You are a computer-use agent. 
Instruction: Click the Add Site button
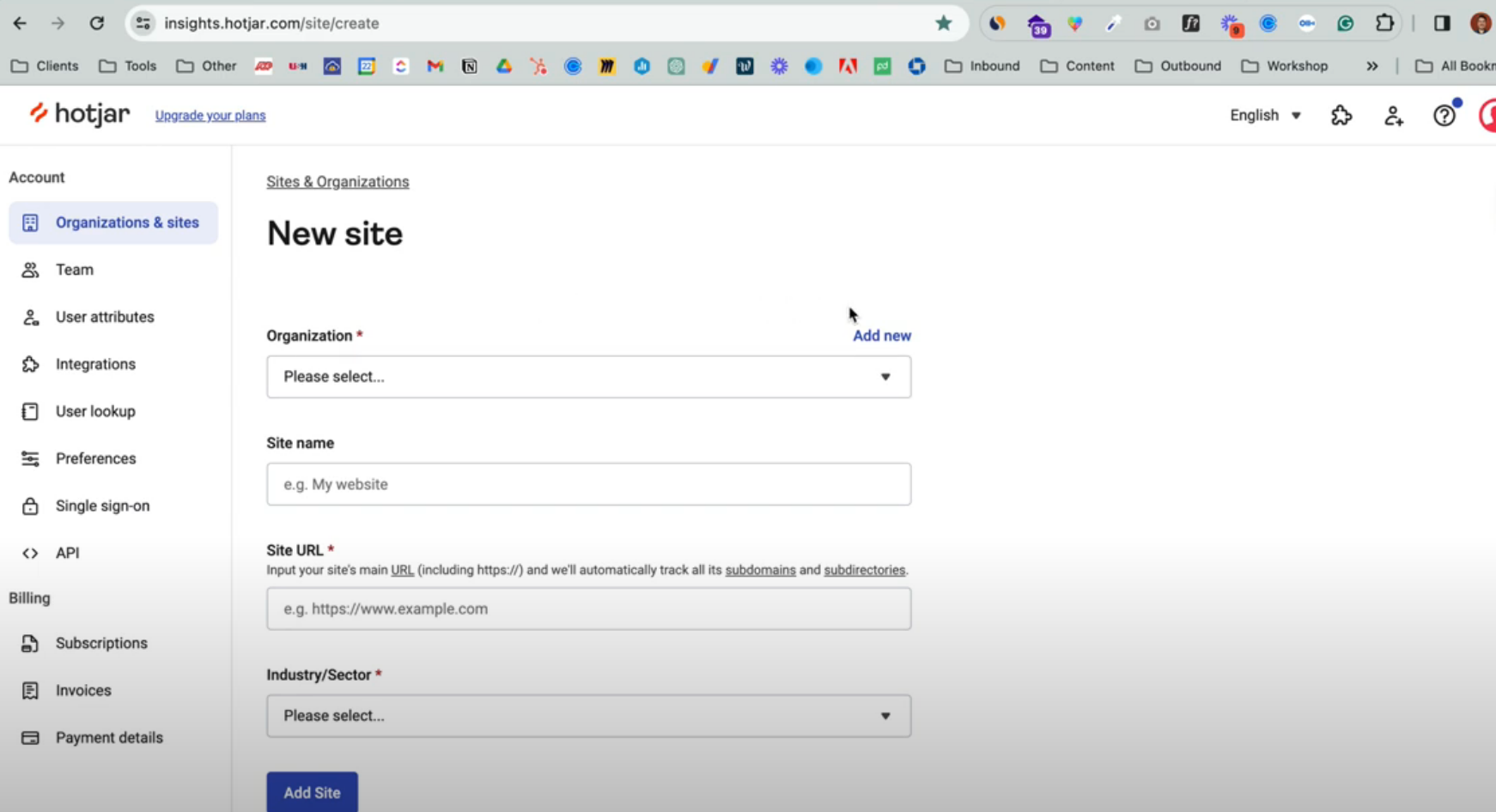312,792
